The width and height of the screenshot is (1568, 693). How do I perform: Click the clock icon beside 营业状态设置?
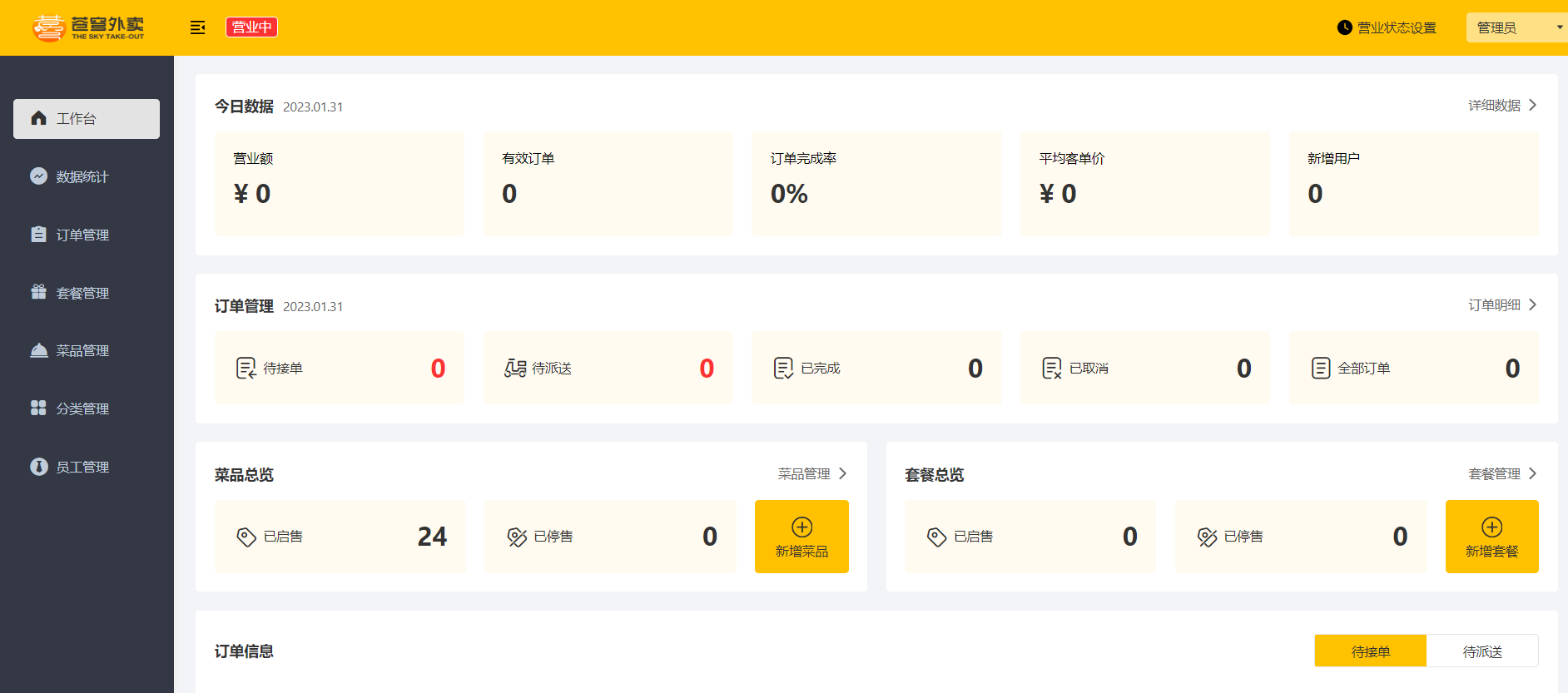(x=1344, y=27)
